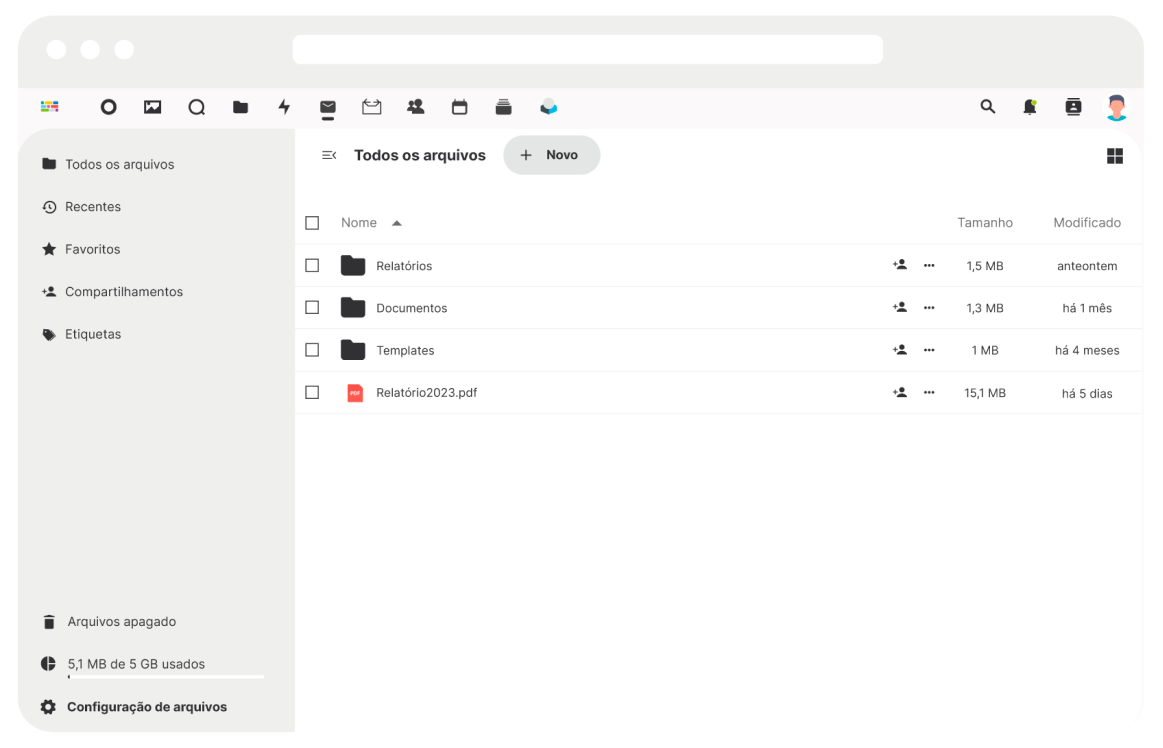Open Recentes in the sidebar
The width and height of the screenshot is (1163, 748).
(x=92, y=207)
